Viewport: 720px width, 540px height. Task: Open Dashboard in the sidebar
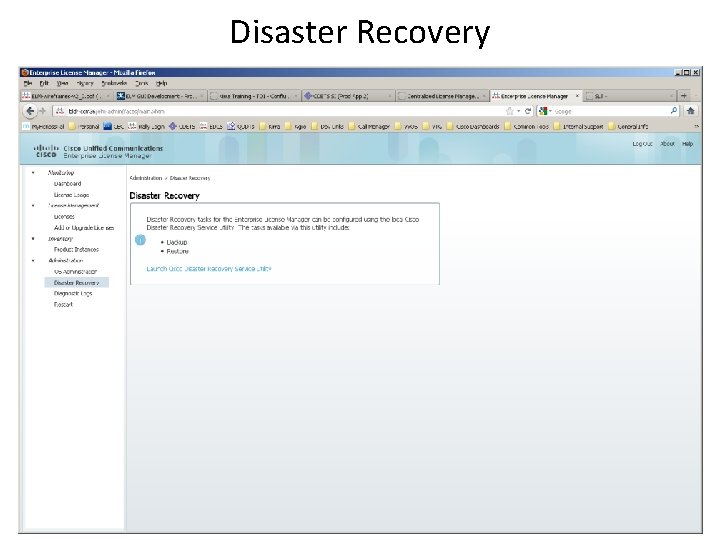pos(68,184)
